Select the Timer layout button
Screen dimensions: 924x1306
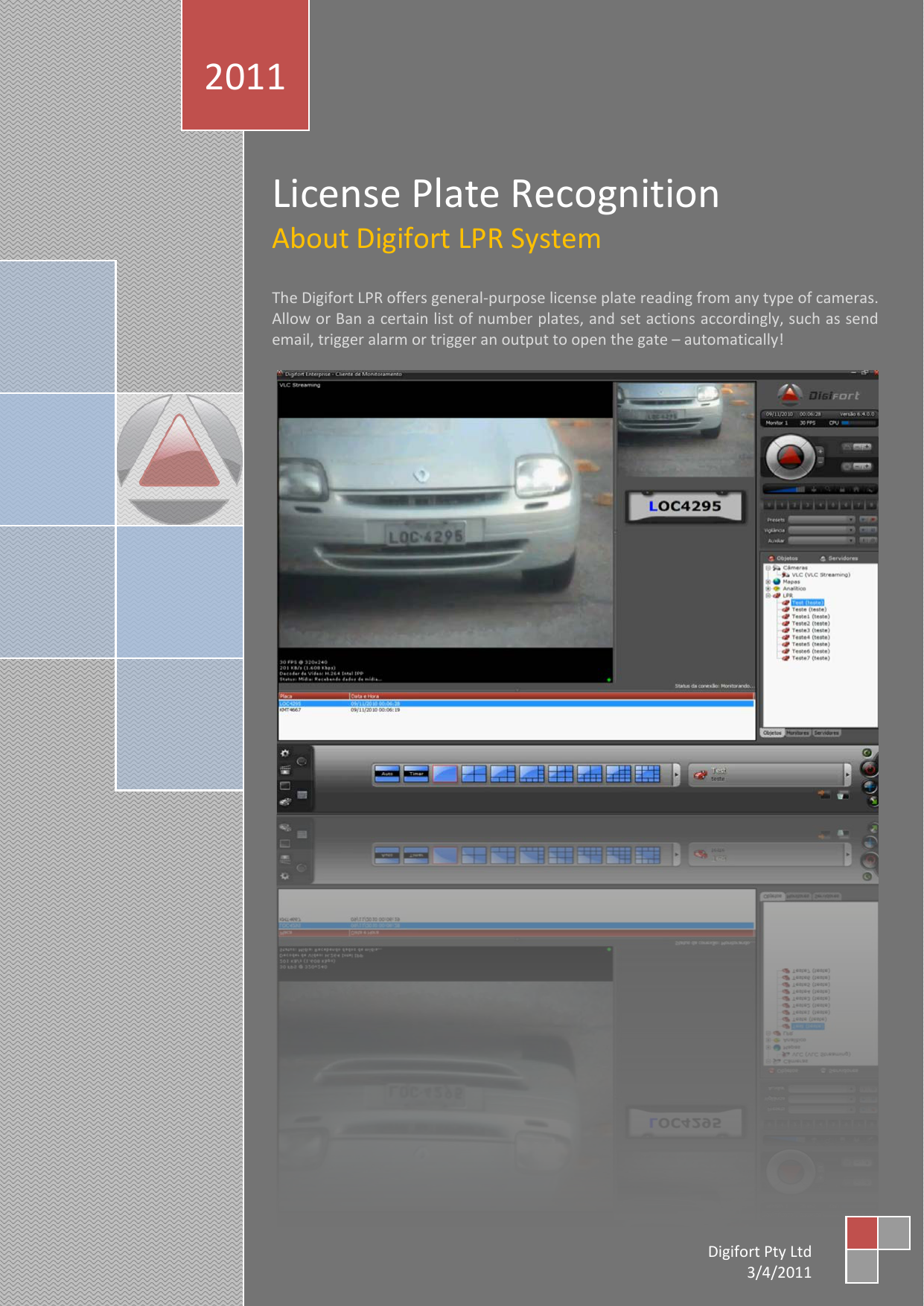416,774
